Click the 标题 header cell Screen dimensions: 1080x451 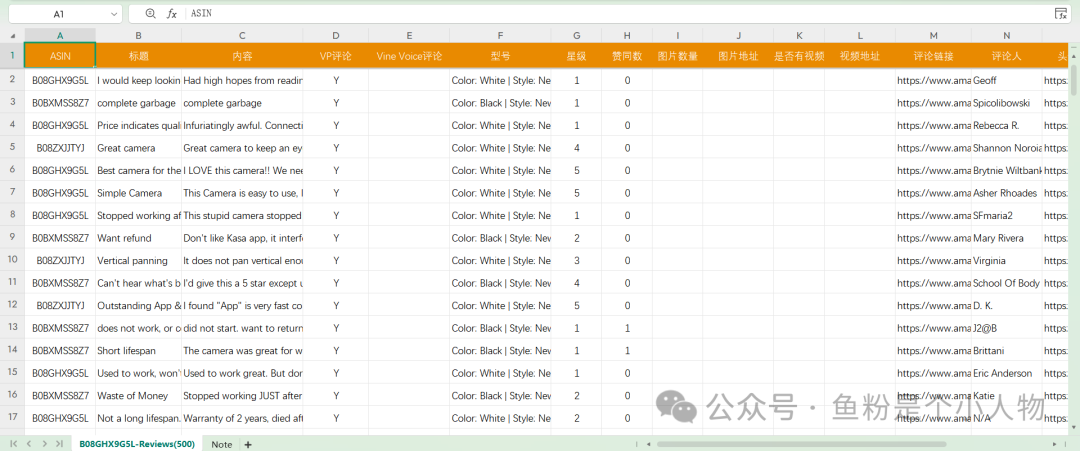tap(138, 56)
